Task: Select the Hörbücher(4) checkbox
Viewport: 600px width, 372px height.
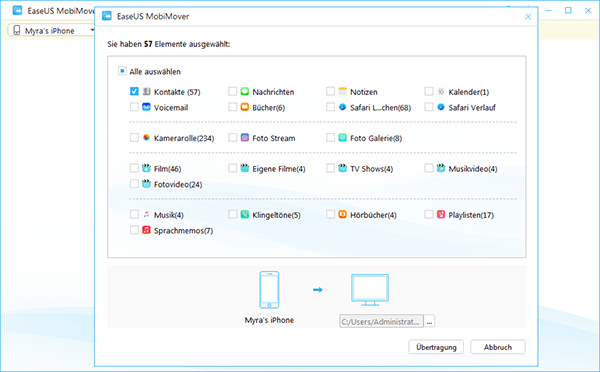Action: coord(330,215)
